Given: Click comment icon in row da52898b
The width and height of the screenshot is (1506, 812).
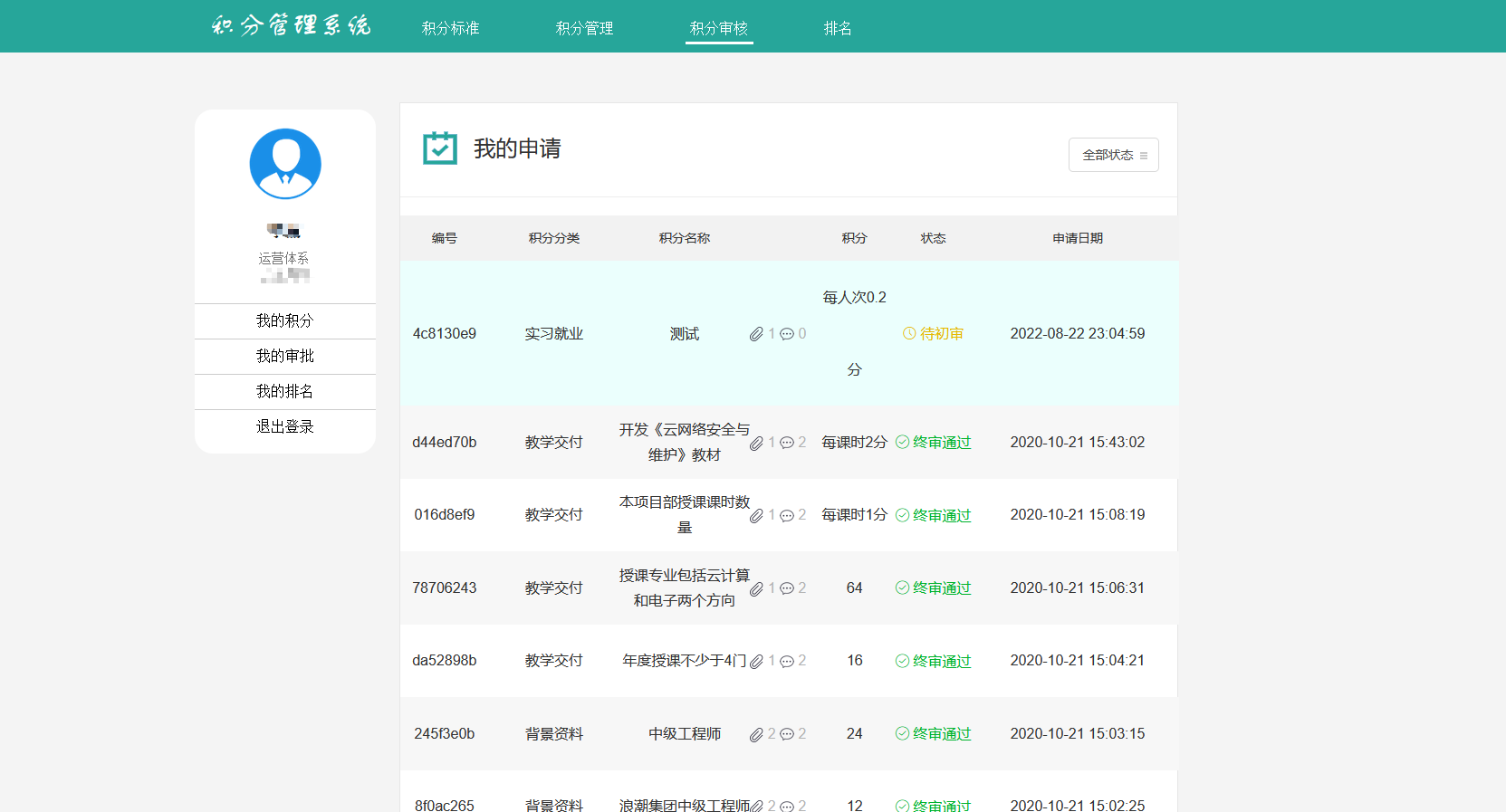Looking at the screenshot, I should (787, 662).
